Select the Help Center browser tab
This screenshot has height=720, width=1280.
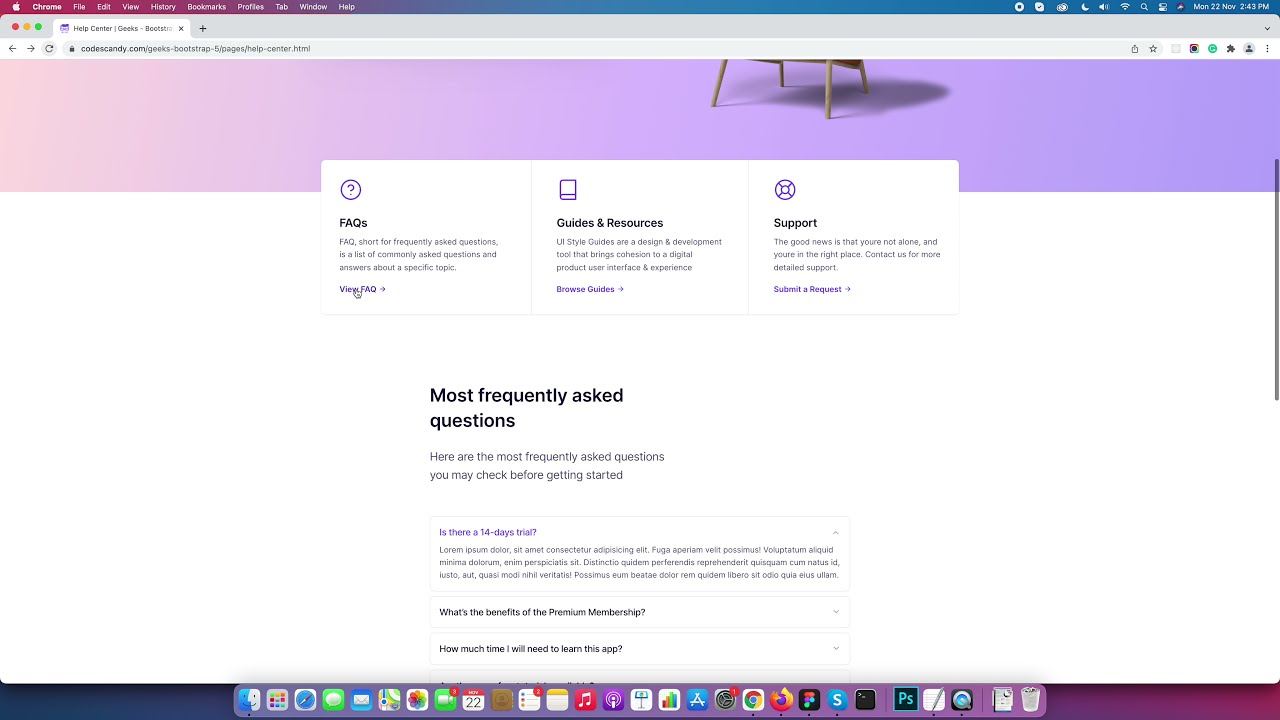pyautogui.click(x=121, y=28)
